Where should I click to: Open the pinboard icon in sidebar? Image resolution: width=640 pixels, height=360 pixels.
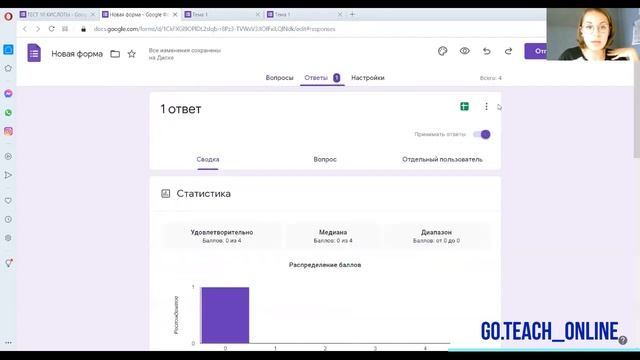(8, 263)
